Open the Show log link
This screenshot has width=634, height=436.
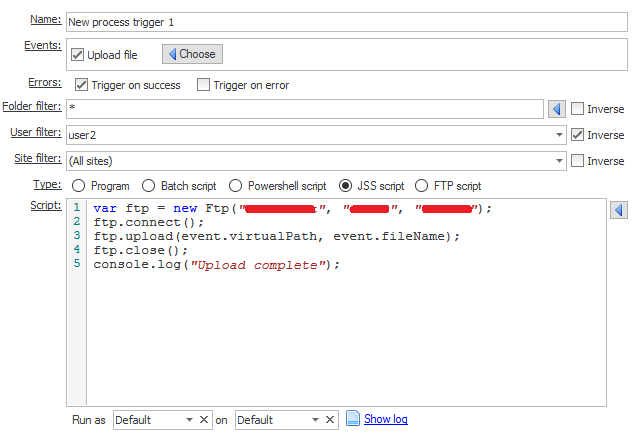coord(385,420)
